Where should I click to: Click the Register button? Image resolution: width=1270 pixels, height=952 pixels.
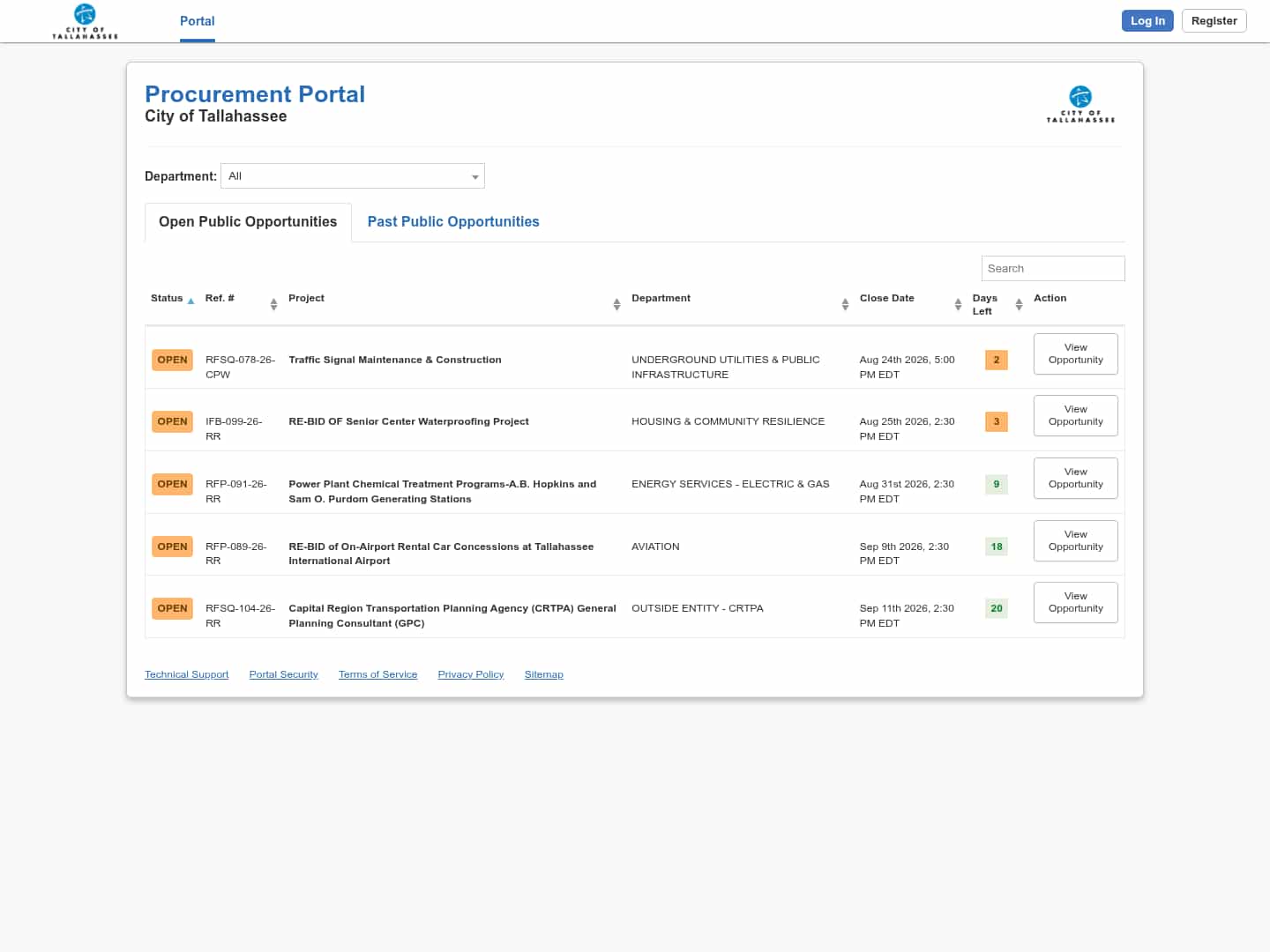pos(1214,21)
